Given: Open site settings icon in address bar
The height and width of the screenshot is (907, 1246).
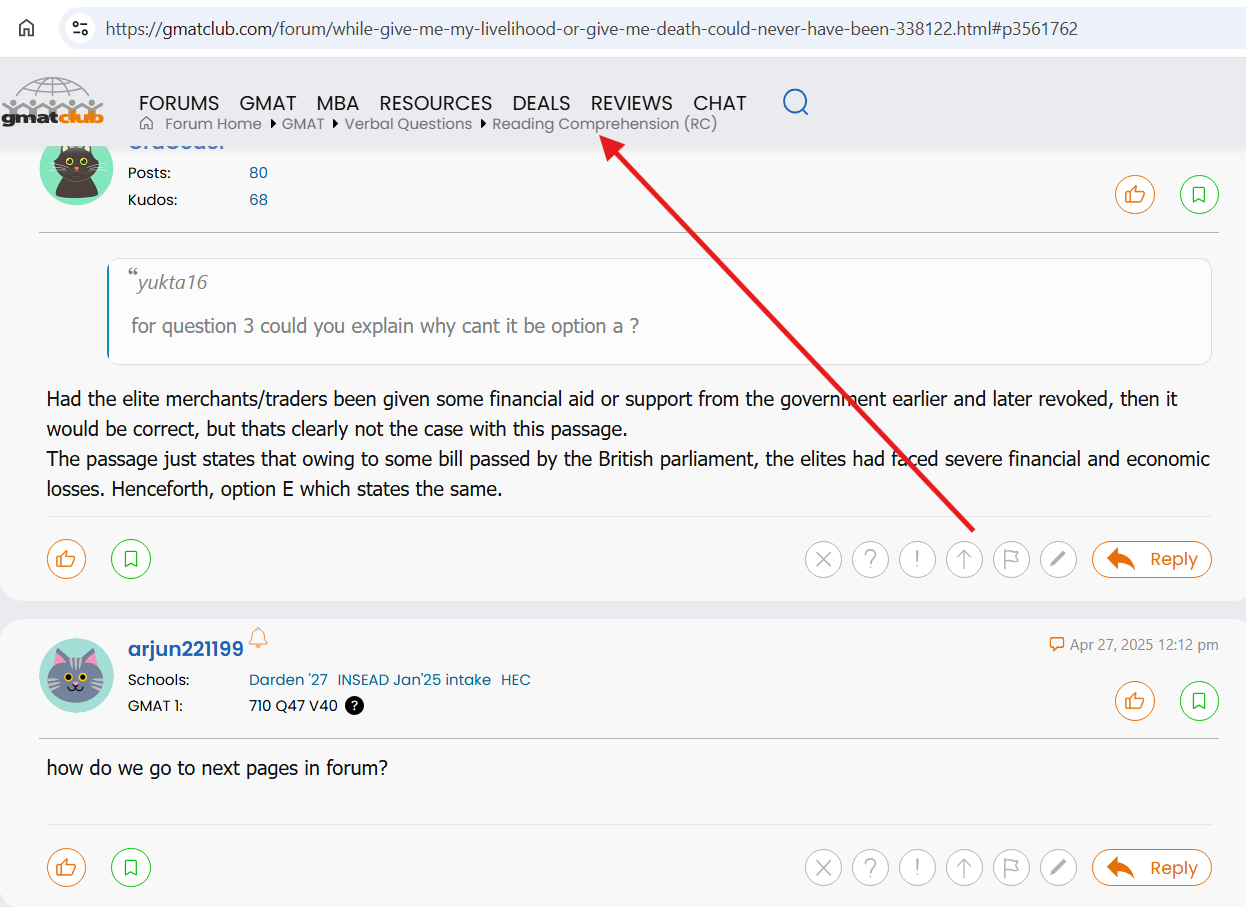Looking at the screenshot, I should [x=80, y=29].
